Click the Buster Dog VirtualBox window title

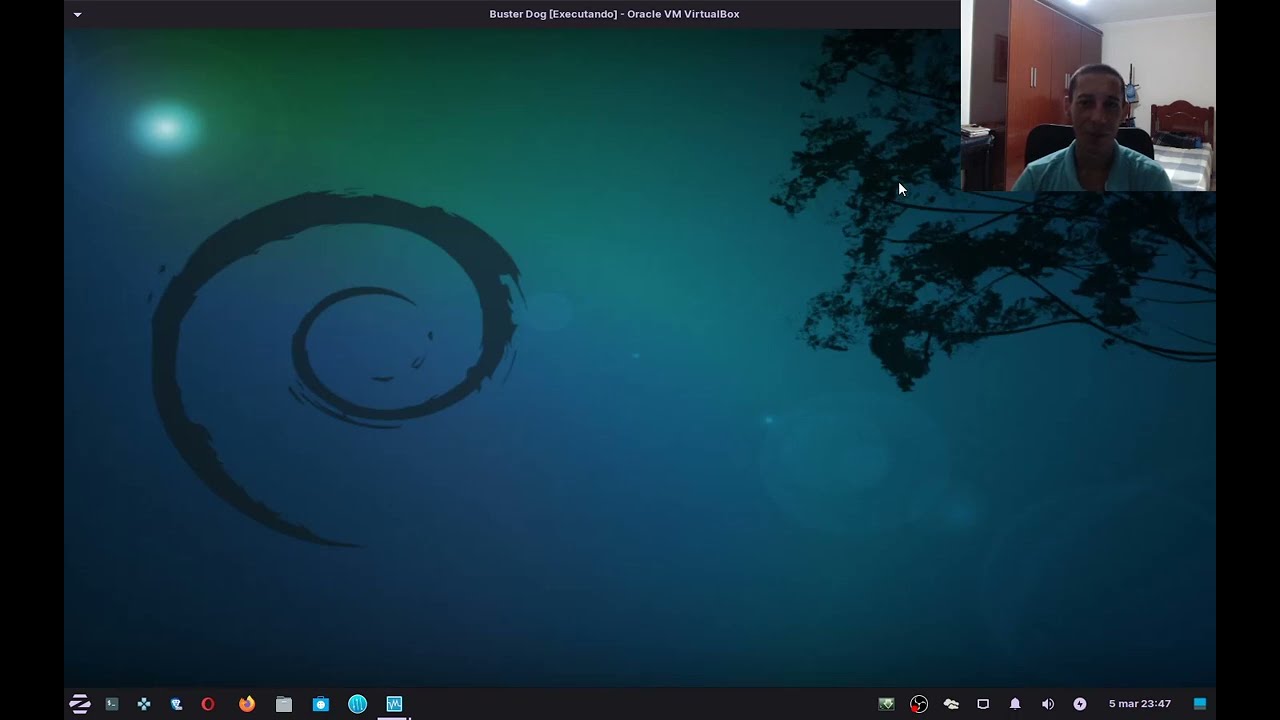coord(614,14)
